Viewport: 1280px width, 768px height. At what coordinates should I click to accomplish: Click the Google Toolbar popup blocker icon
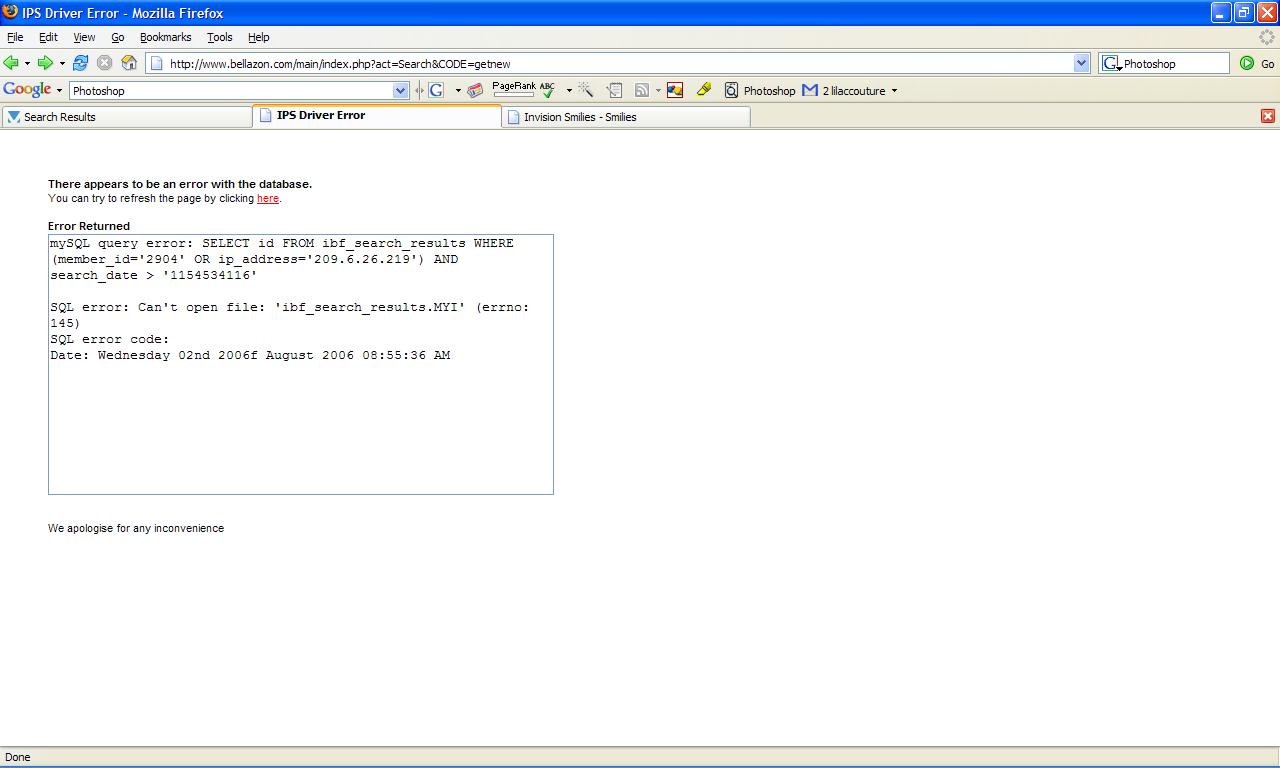[675, 90]
